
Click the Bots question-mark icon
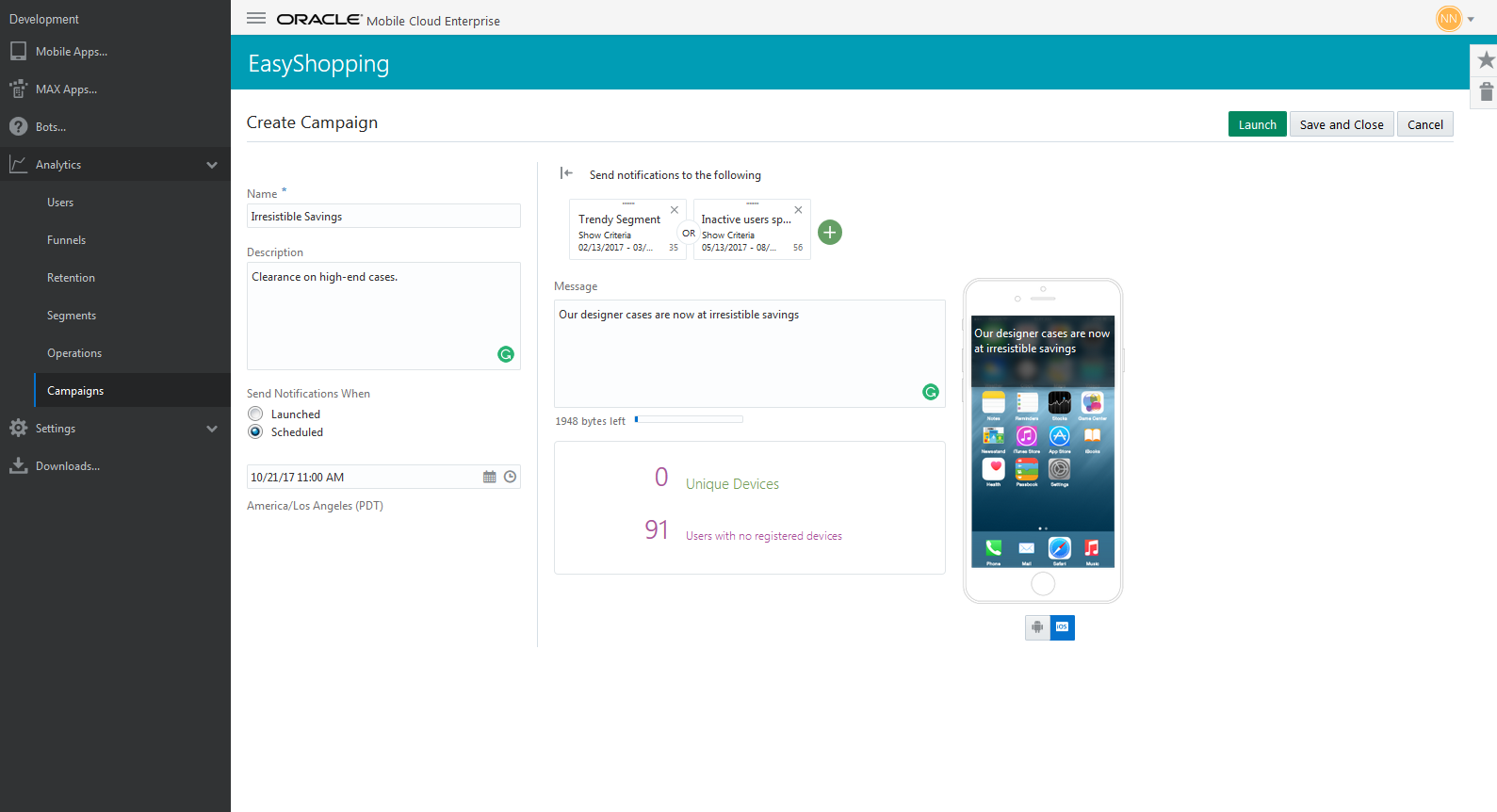18,126
